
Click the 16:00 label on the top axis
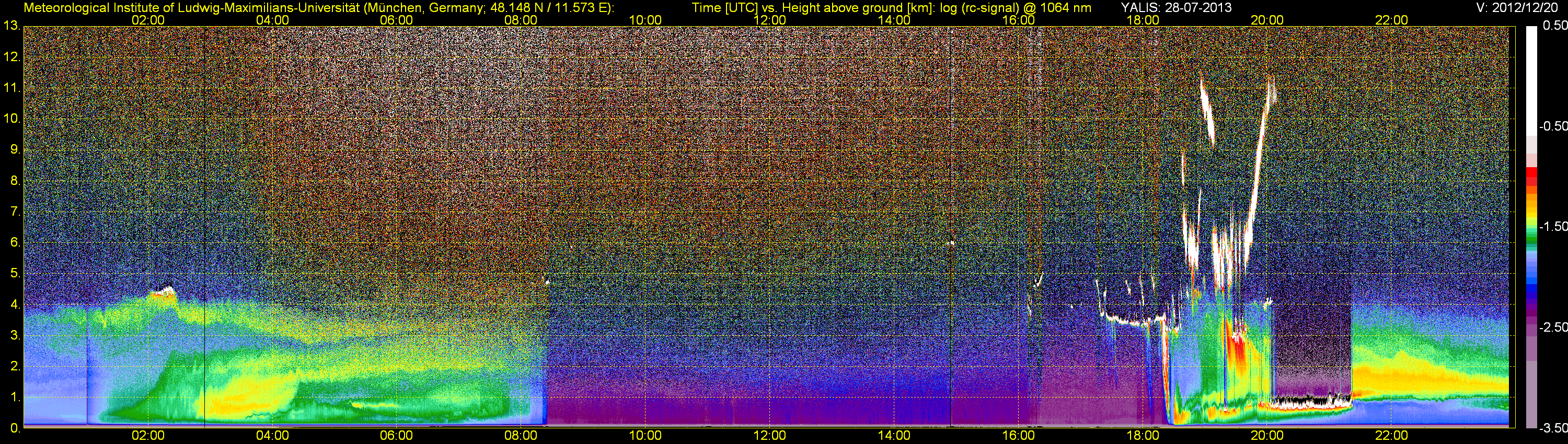pos(1018,20)
